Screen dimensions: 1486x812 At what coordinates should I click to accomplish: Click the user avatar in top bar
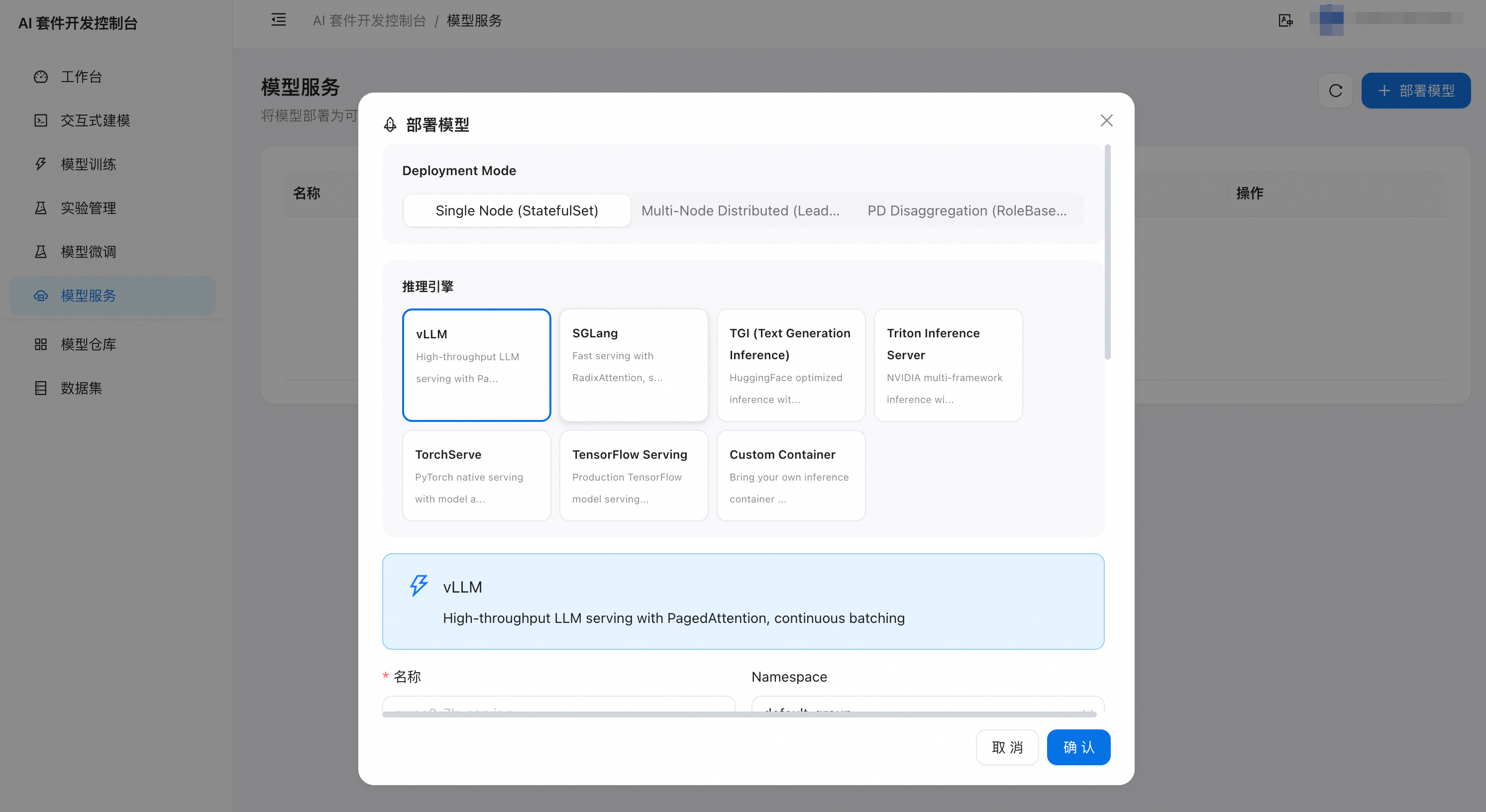point(1331,21)
